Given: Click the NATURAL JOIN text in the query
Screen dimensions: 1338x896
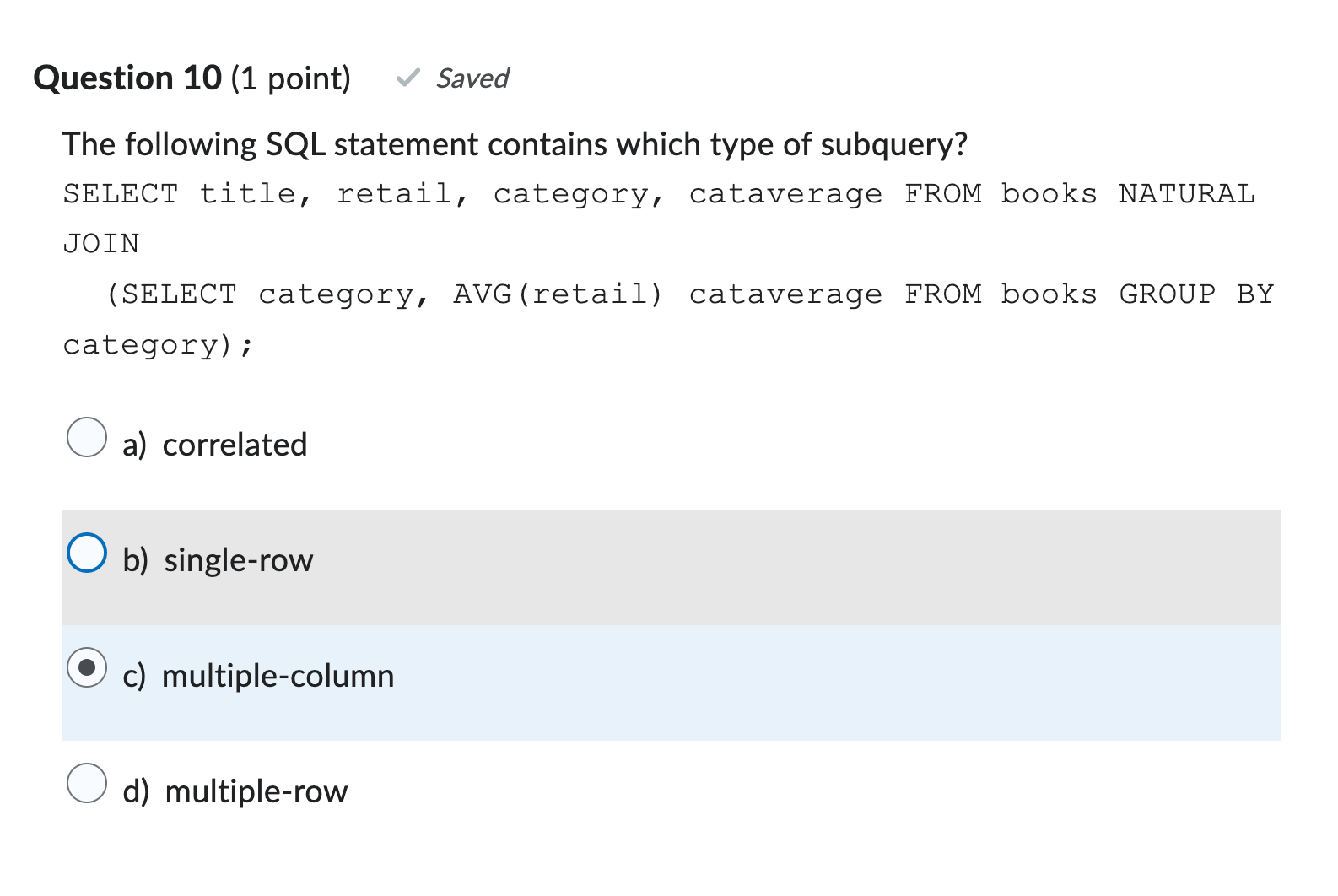Looking at the screenshot, I should (x=1186, y=193).
